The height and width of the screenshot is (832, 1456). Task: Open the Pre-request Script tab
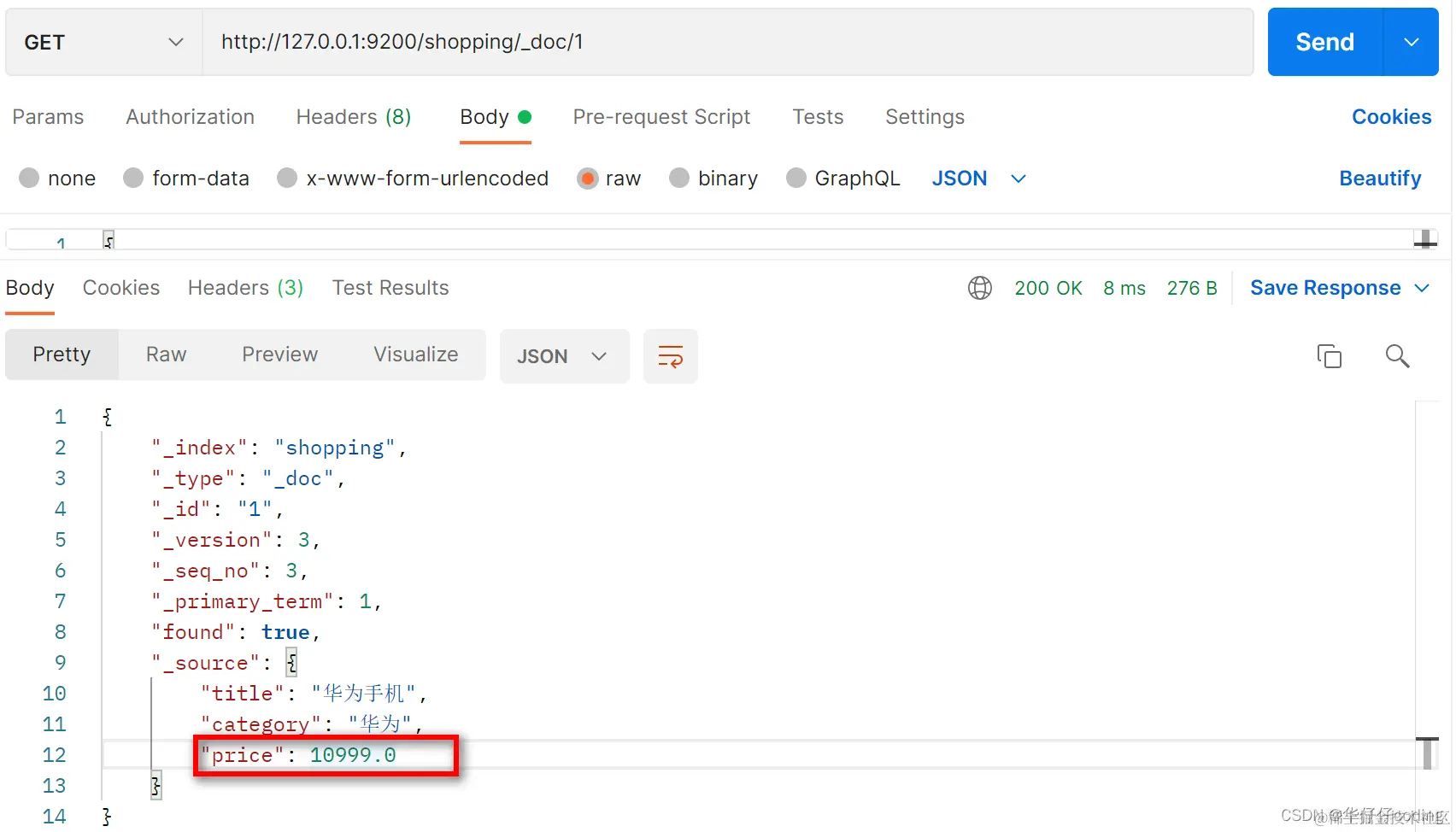pyautogui.click(x=661, y=117)
